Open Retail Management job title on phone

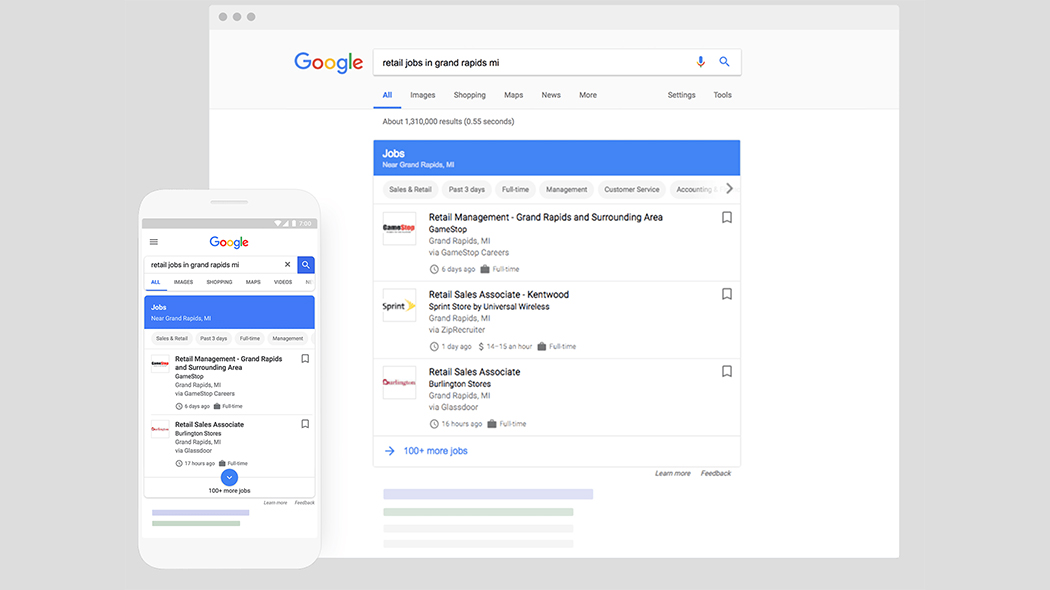(228, 363)
